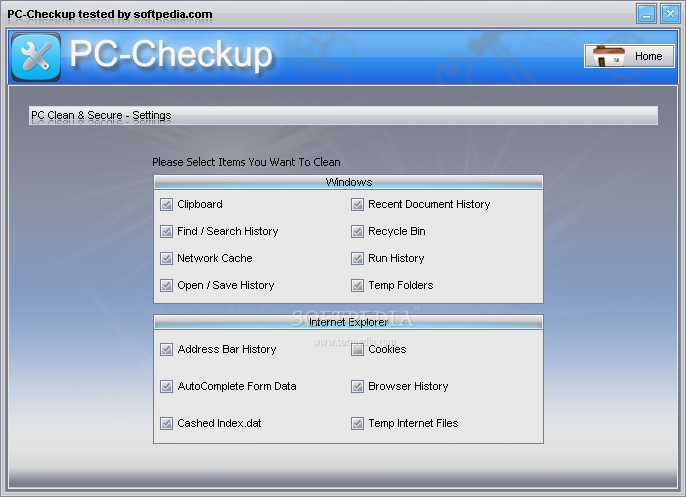This screenshot has width=686, height=497.
Task: Enable the Cookies checkbox
Action: [x=357, y=350]
